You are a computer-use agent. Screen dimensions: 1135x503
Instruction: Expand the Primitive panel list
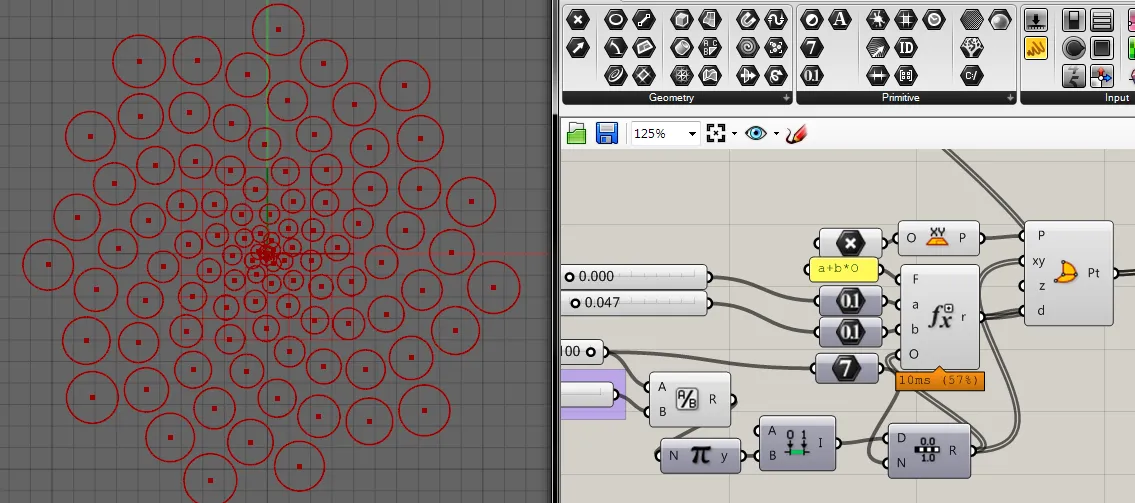coord(1011,98)
